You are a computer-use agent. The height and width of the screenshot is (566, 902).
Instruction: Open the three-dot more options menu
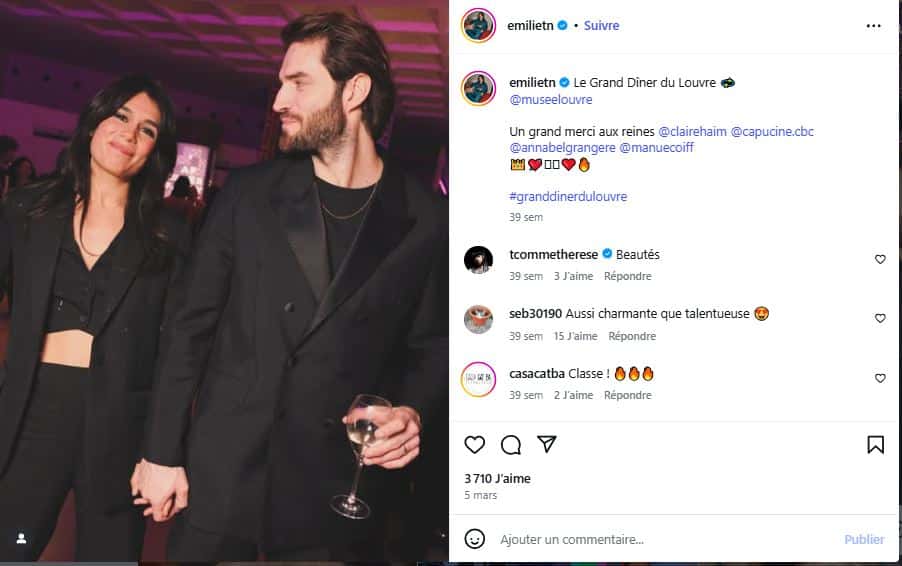coord(874,26)
